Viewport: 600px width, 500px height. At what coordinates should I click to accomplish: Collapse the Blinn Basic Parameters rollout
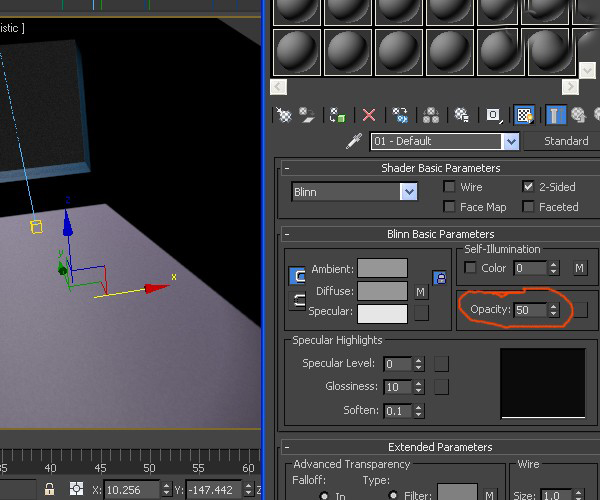point(287,234)
